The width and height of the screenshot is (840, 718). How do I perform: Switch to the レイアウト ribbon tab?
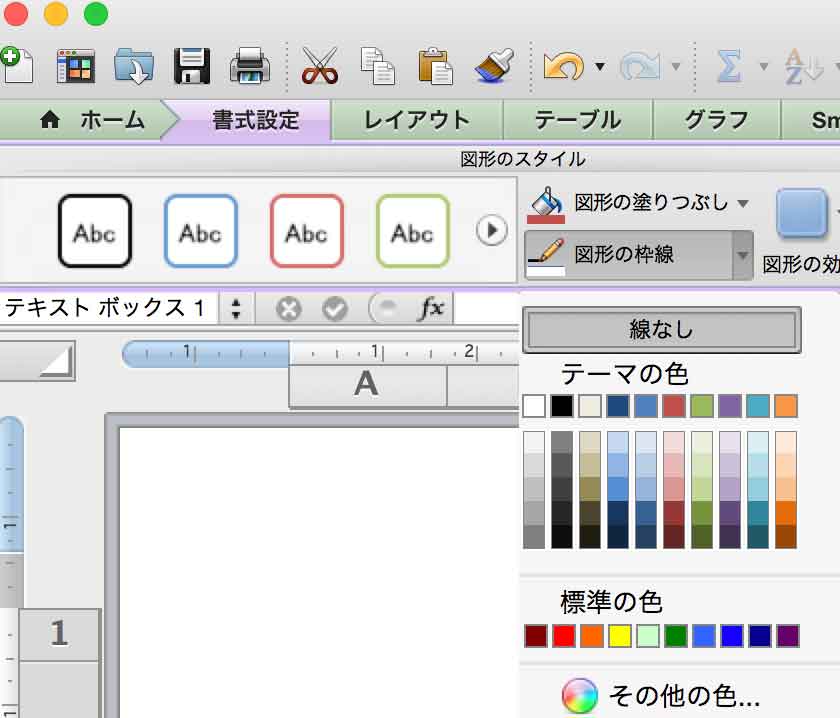pos(413,119)
